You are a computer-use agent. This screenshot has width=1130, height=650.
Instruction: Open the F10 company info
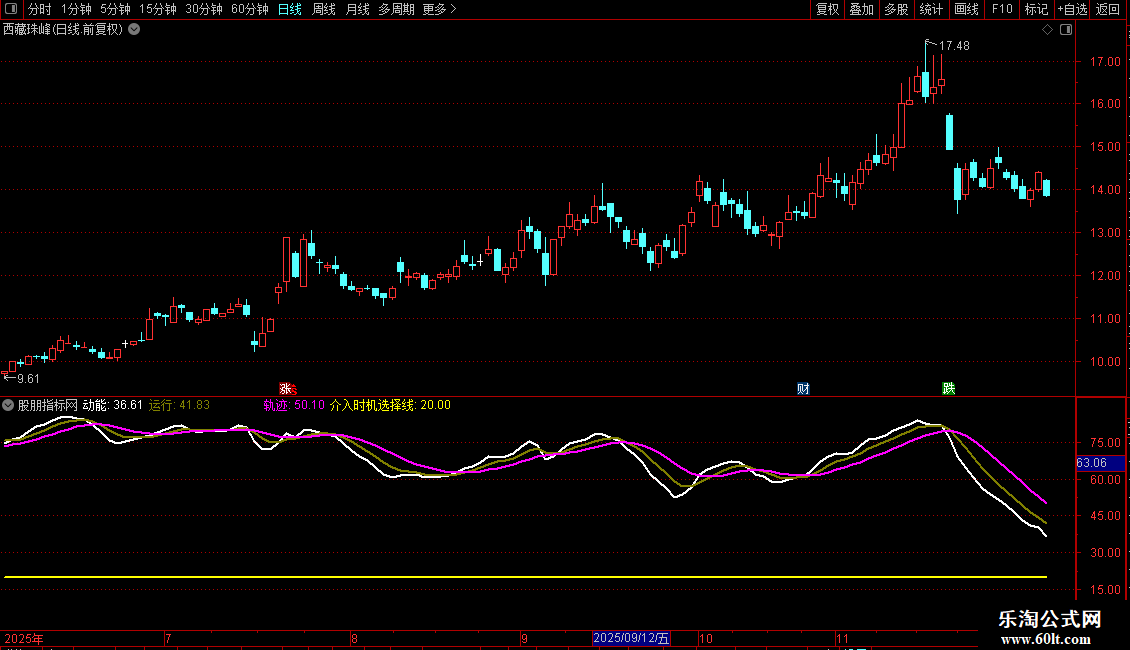tap(1001, 9)
